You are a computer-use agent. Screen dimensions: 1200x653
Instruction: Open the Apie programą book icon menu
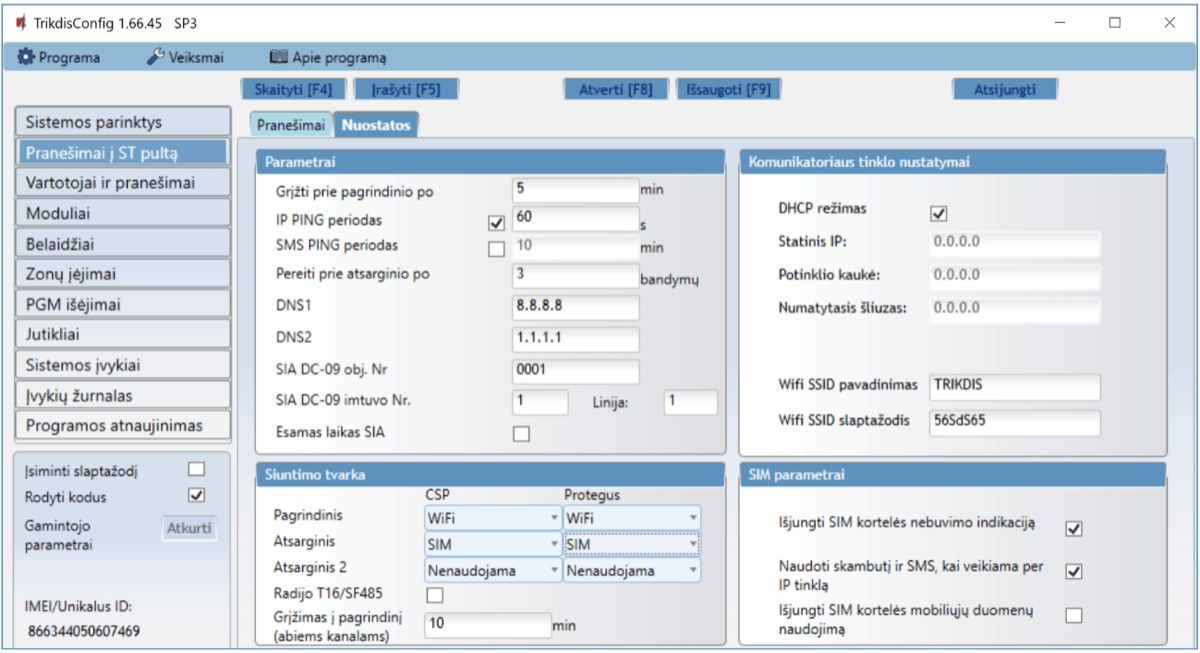[328, 57]
